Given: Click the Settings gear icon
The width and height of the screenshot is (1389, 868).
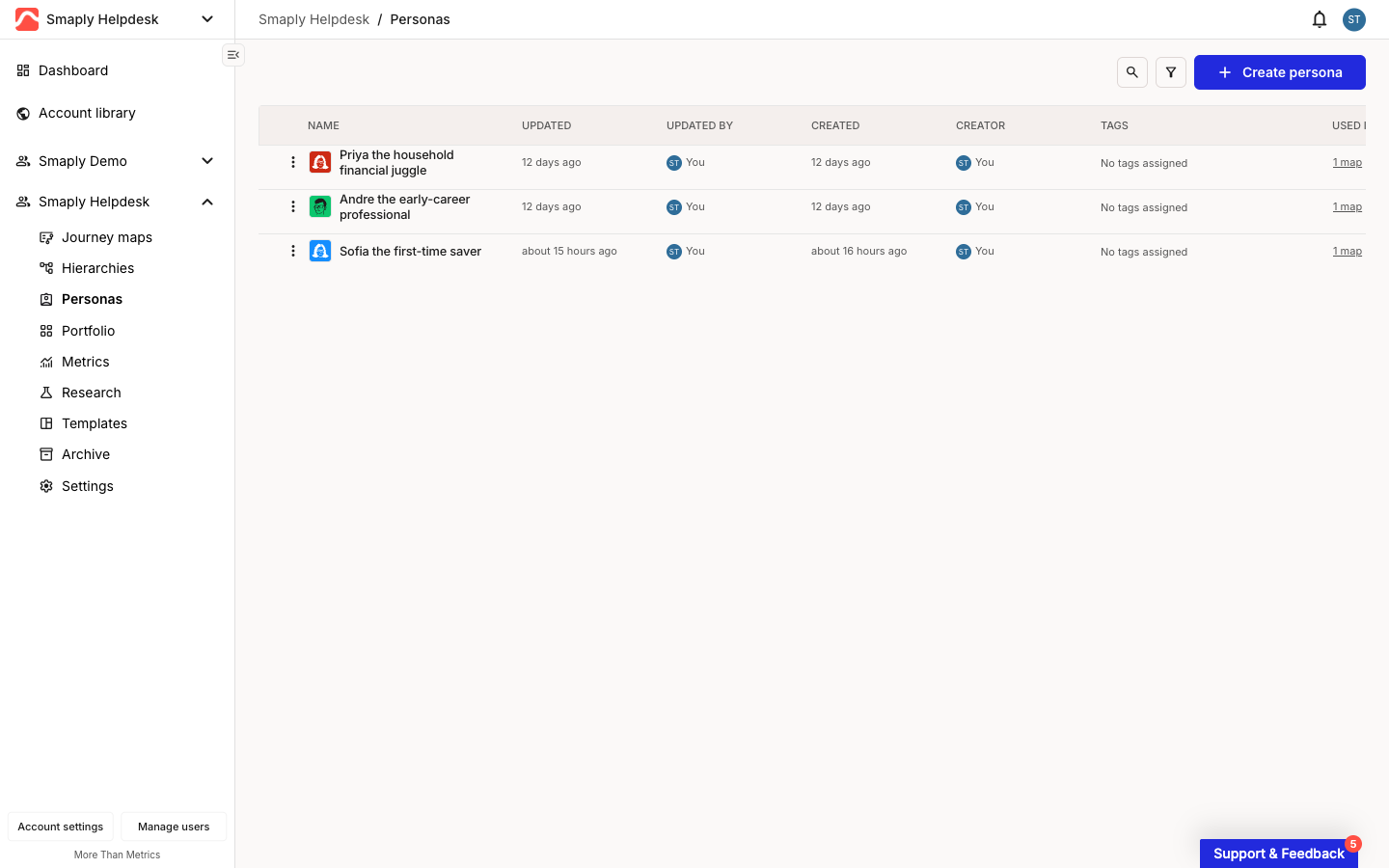Looking at the screenshot, I should [x=46, y=486].
